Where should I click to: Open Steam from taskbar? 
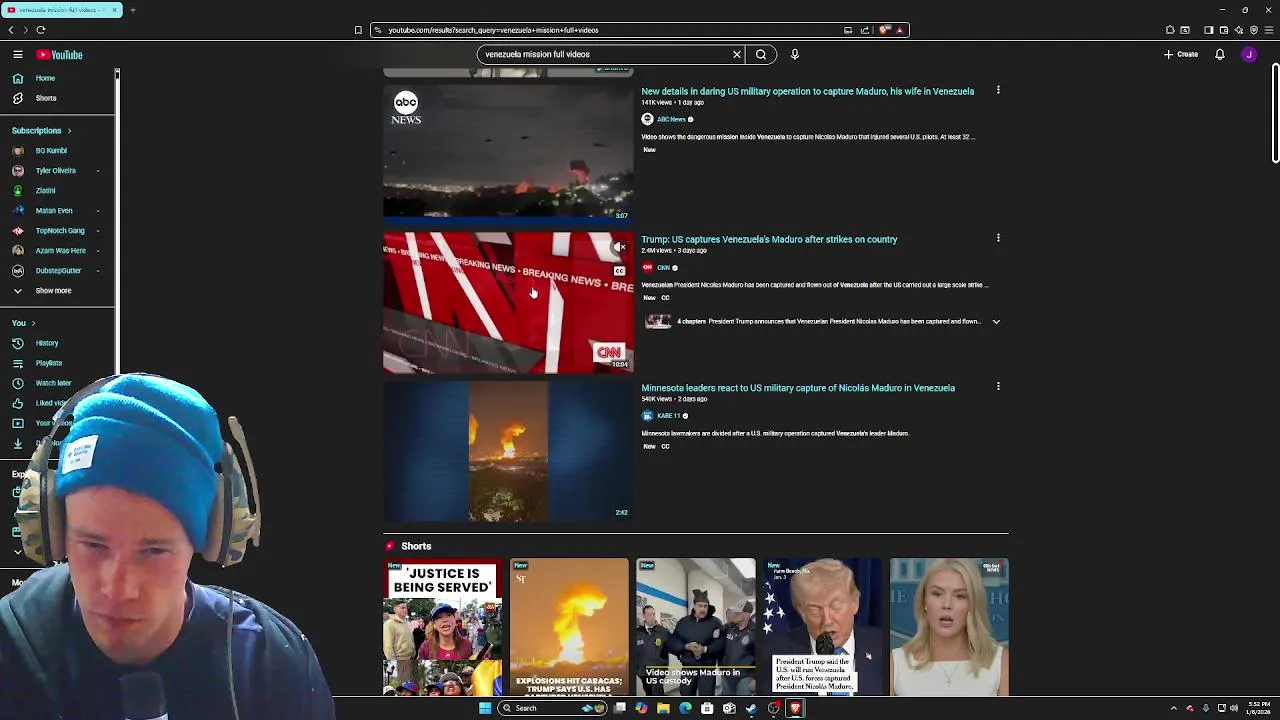pyautogui.click(x=751, y=708)
